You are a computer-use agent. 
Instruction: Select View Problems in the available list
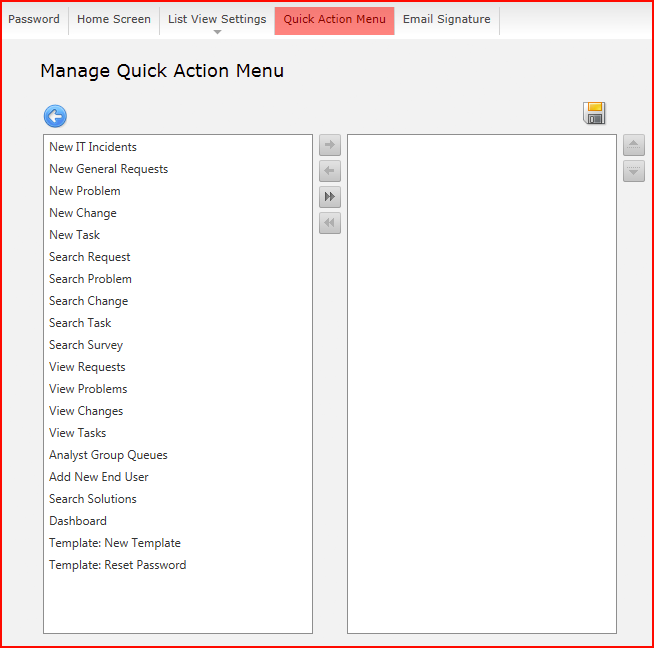(178, 389)
